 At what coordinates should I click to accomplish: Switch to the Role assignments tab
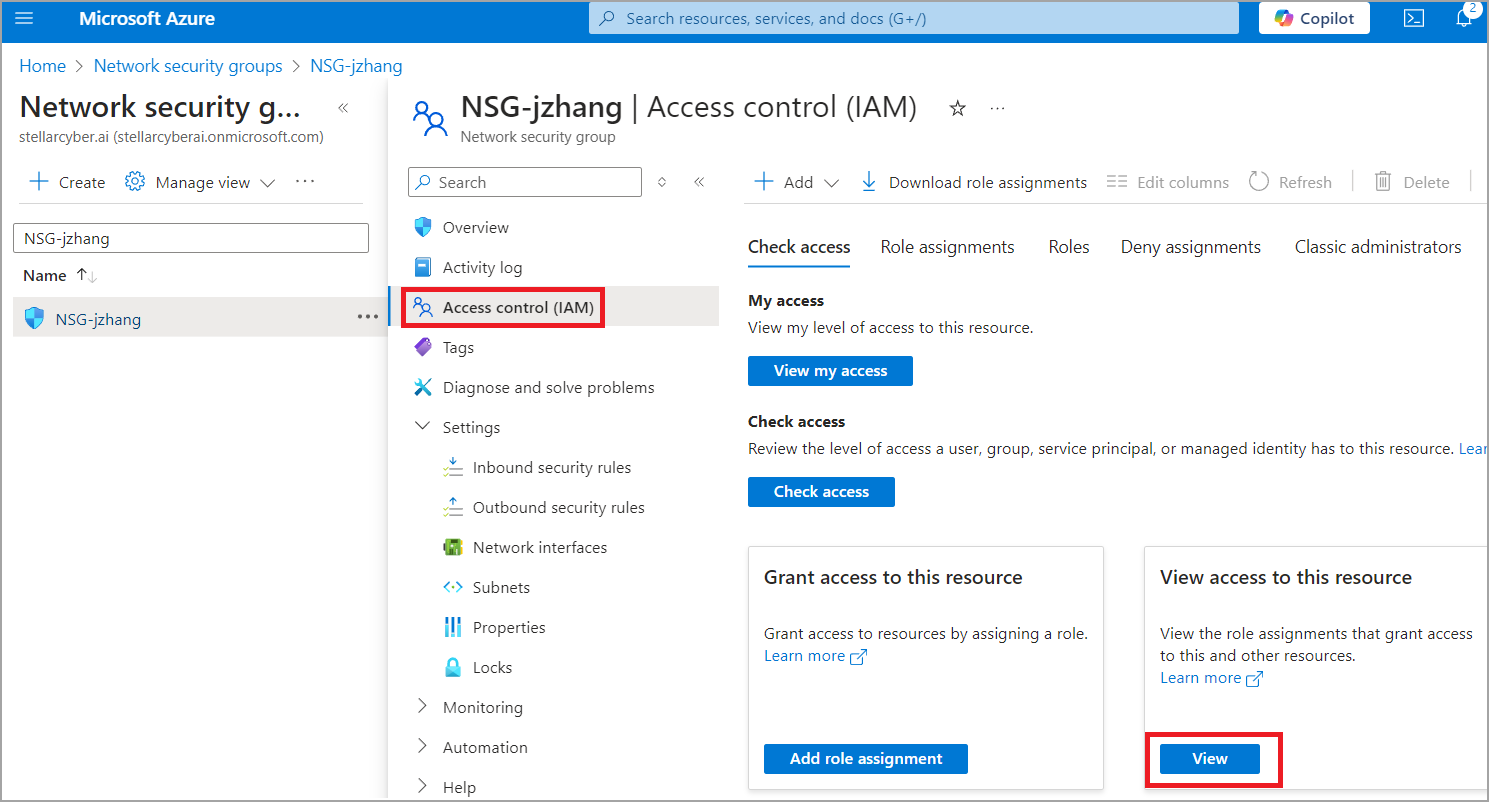click(x=947, y=247)
